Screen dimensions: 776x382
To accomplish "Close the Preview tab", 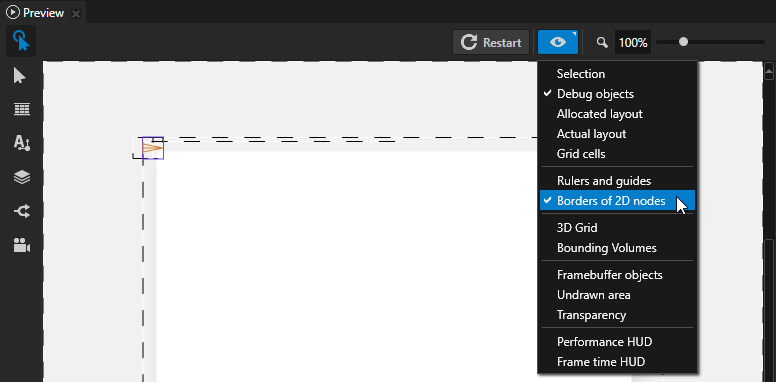I will tap(76, 13).
